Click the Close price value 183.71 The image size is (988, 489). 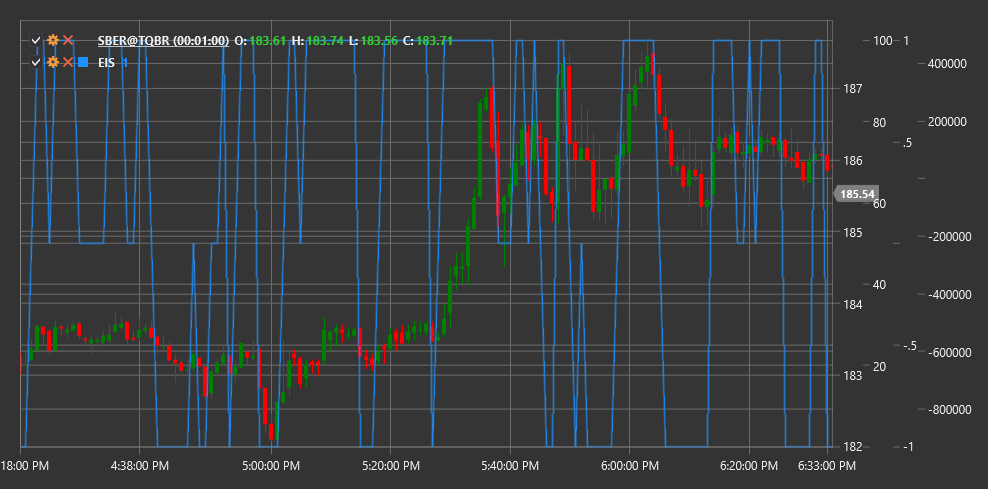[434, 40]
